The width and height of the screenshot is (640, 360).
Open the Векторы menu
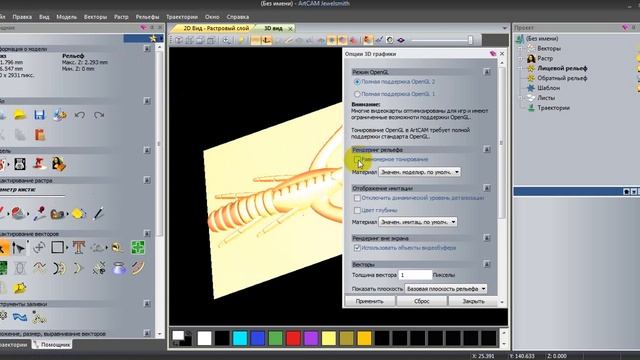tap(95, 17)
